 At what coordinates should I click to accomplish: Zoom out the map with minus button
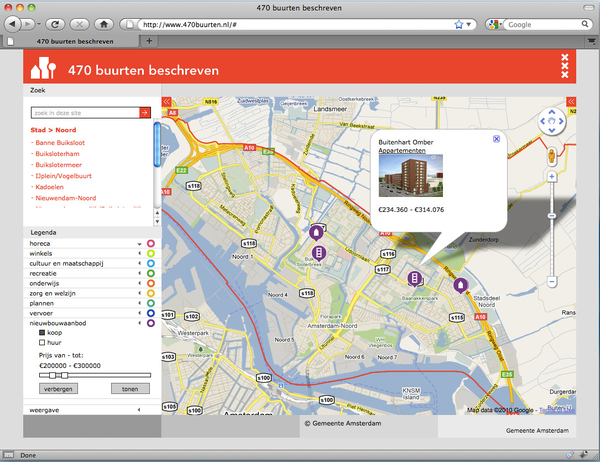551,283
